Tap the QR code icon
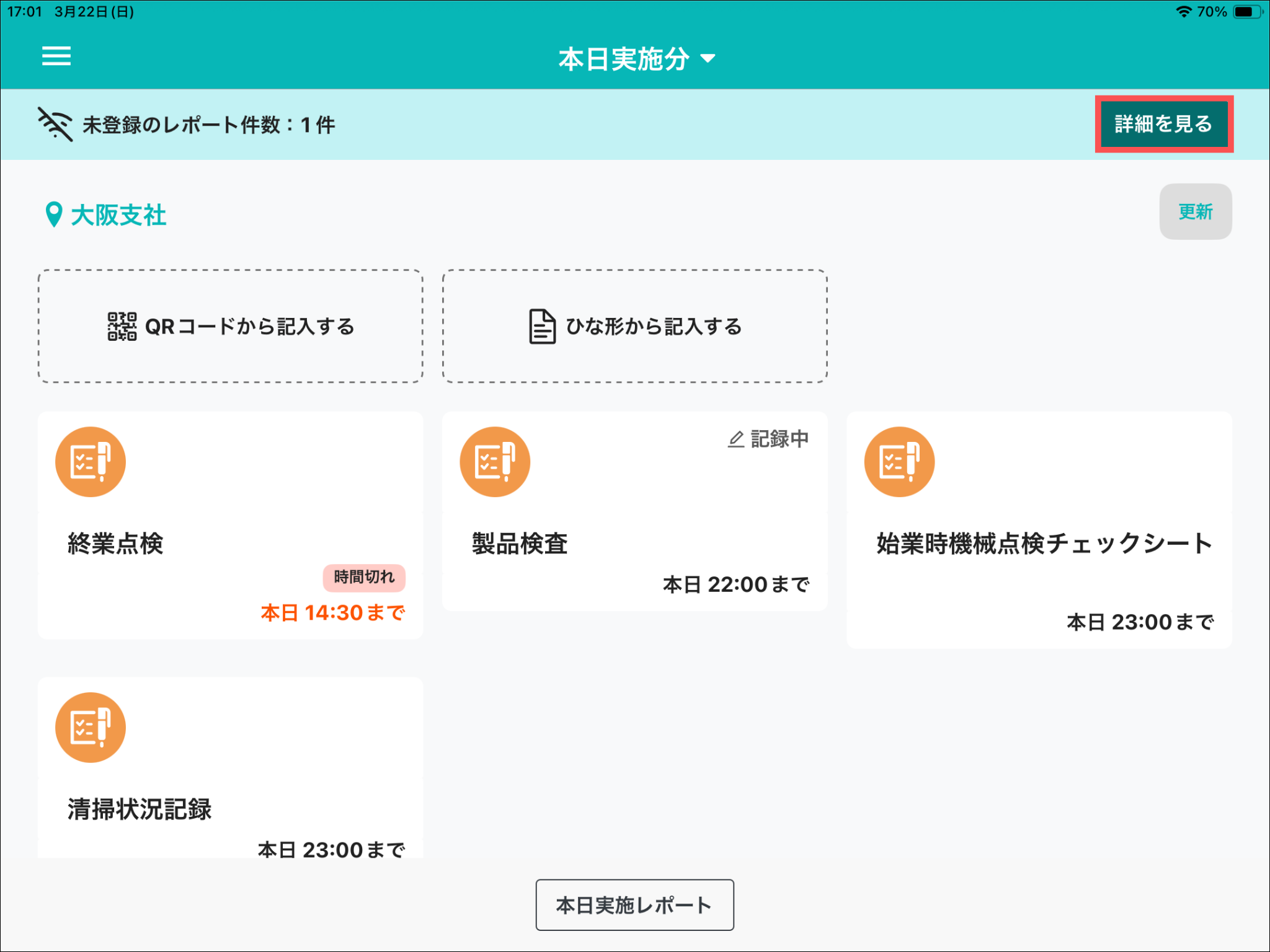The height and width of the screenshot is (952, 1270). click(122, 326)
